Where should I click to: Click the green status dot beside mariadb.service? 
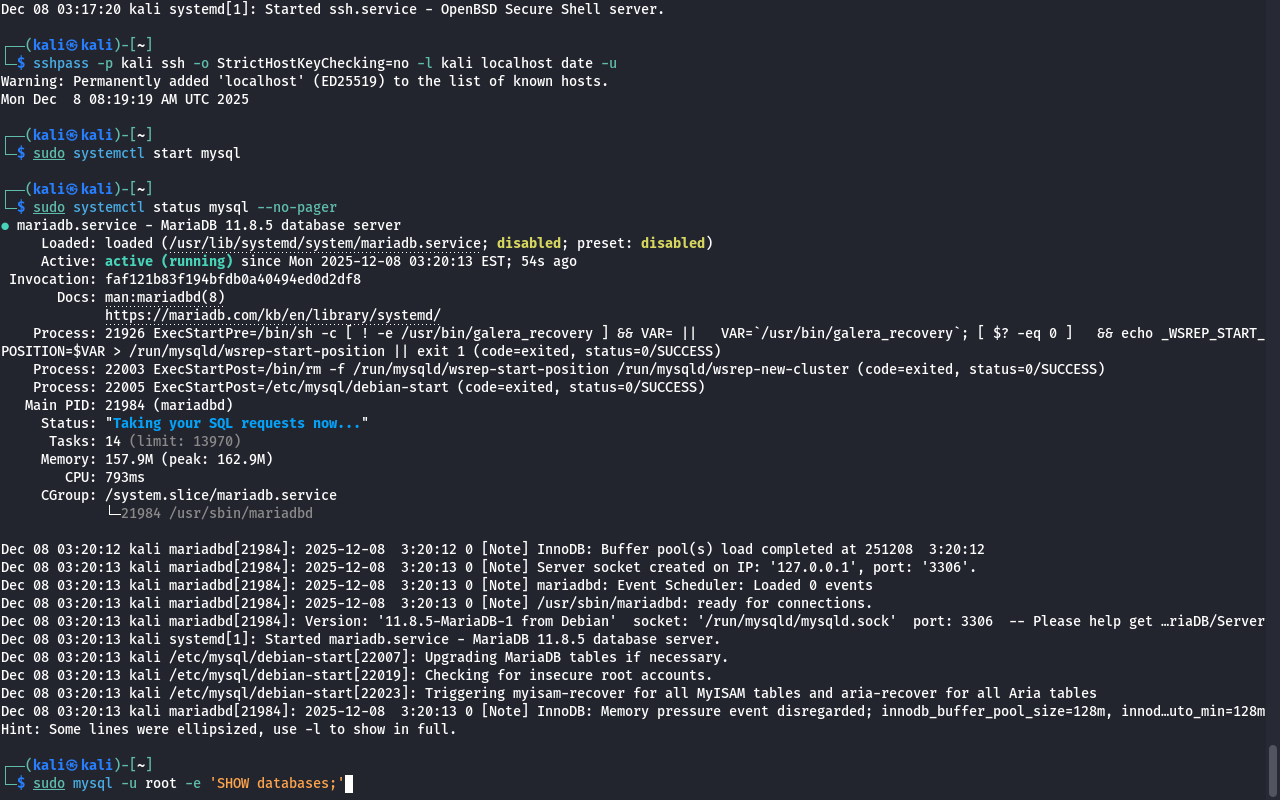pos(5,226)
